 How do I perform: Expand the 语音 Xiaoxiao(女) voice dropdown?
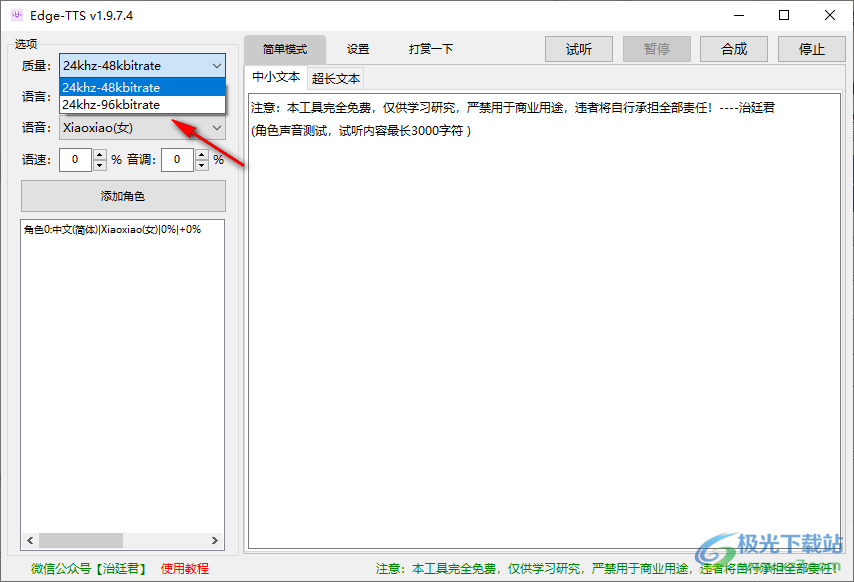point(217,128)
